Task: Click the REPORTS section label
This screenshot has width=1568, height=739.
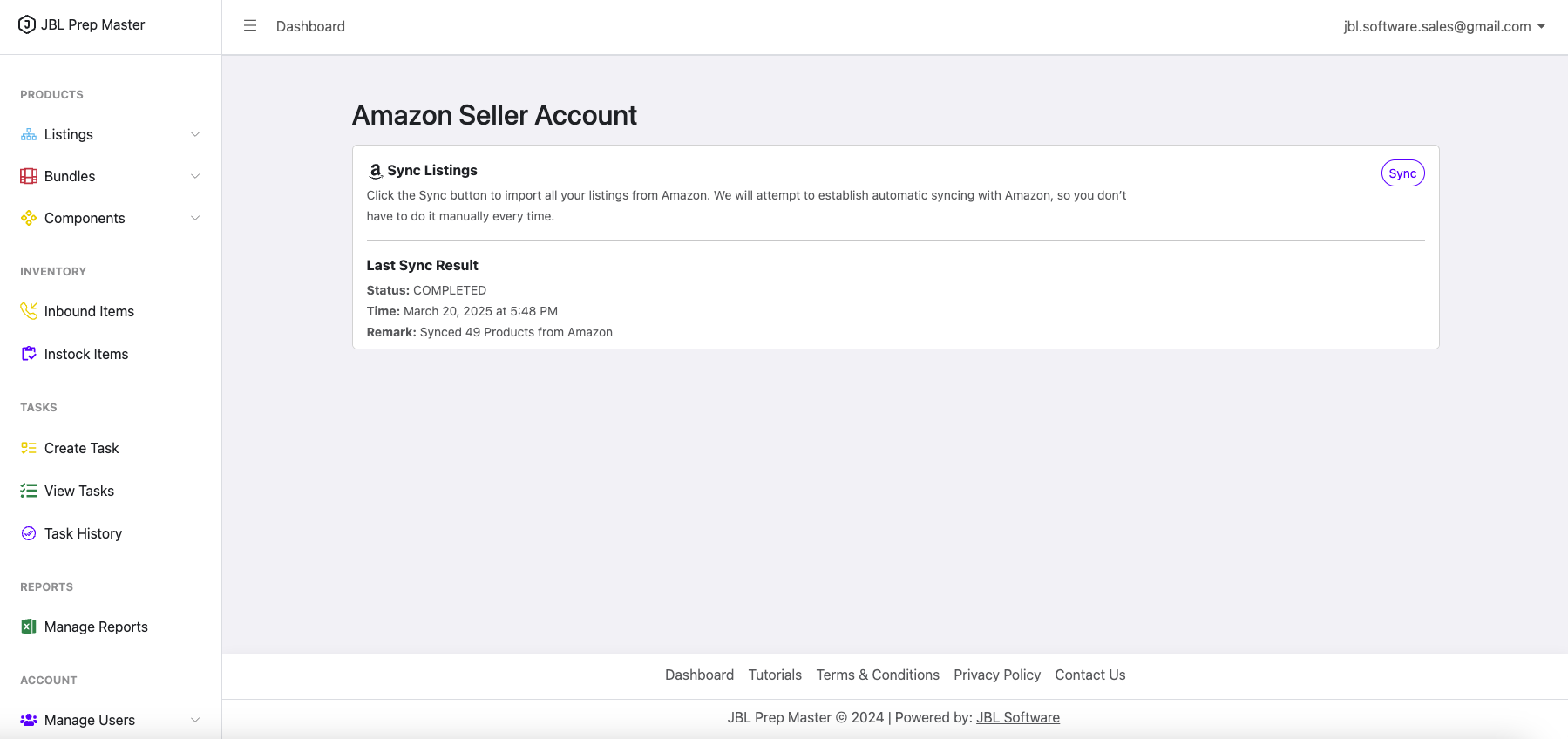Action: [x=46, y=586]
